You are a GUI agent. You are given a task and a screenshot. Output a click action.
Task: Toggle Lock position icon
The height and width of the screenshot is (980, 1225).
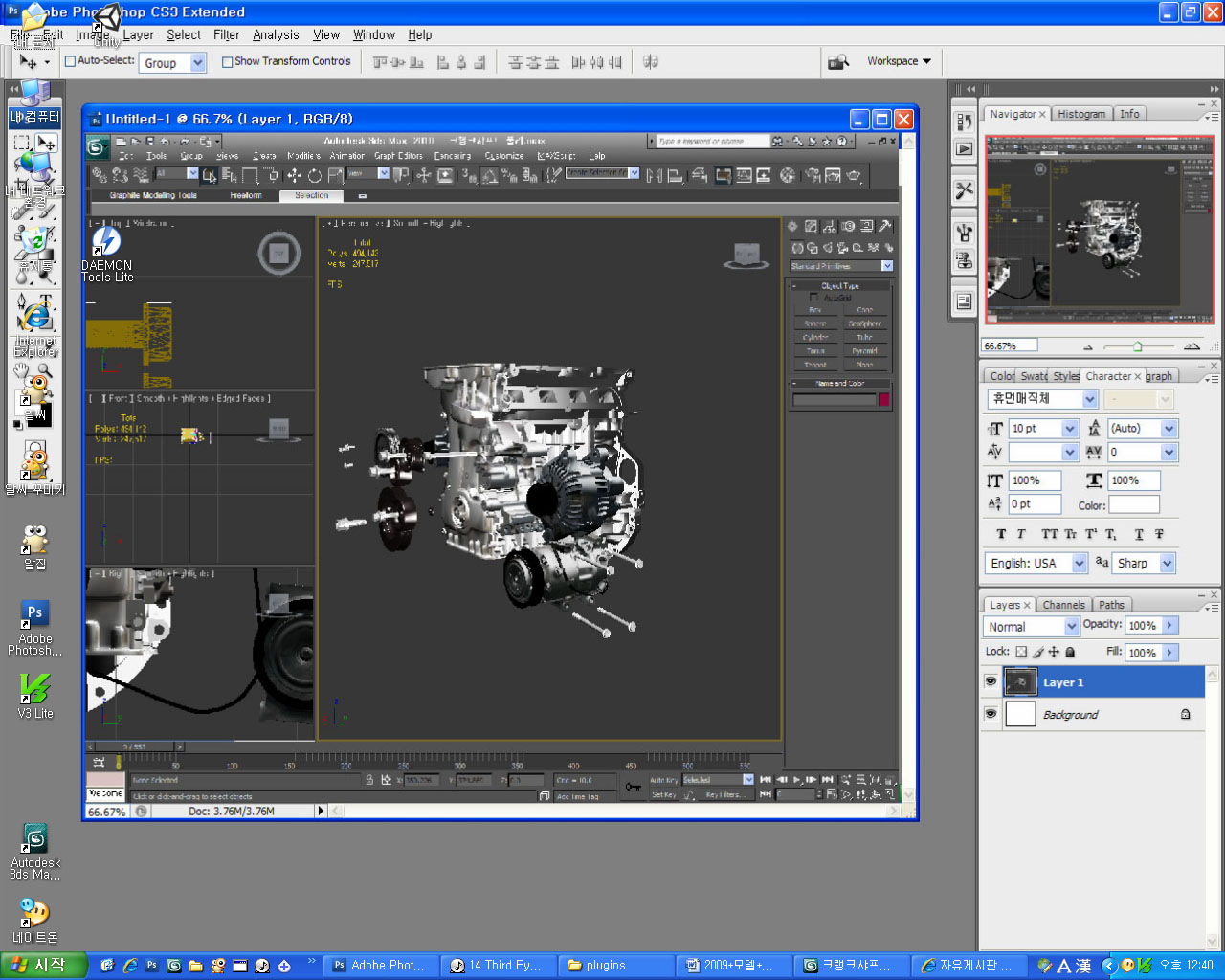point(1054,652)
